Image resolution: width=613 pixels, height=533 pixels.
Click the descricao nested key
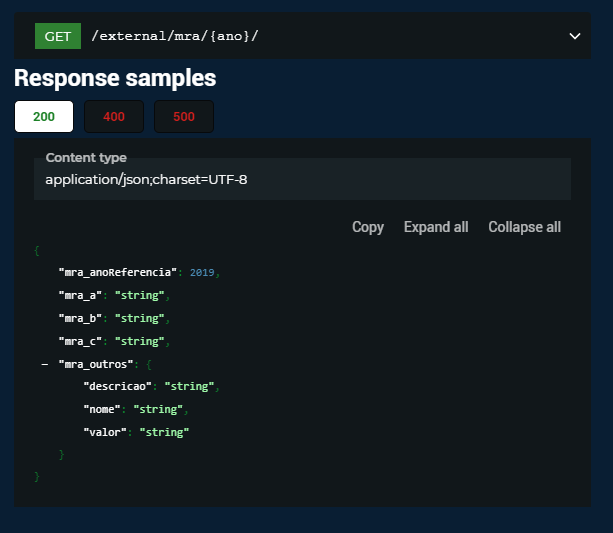(x=119, y=386)
